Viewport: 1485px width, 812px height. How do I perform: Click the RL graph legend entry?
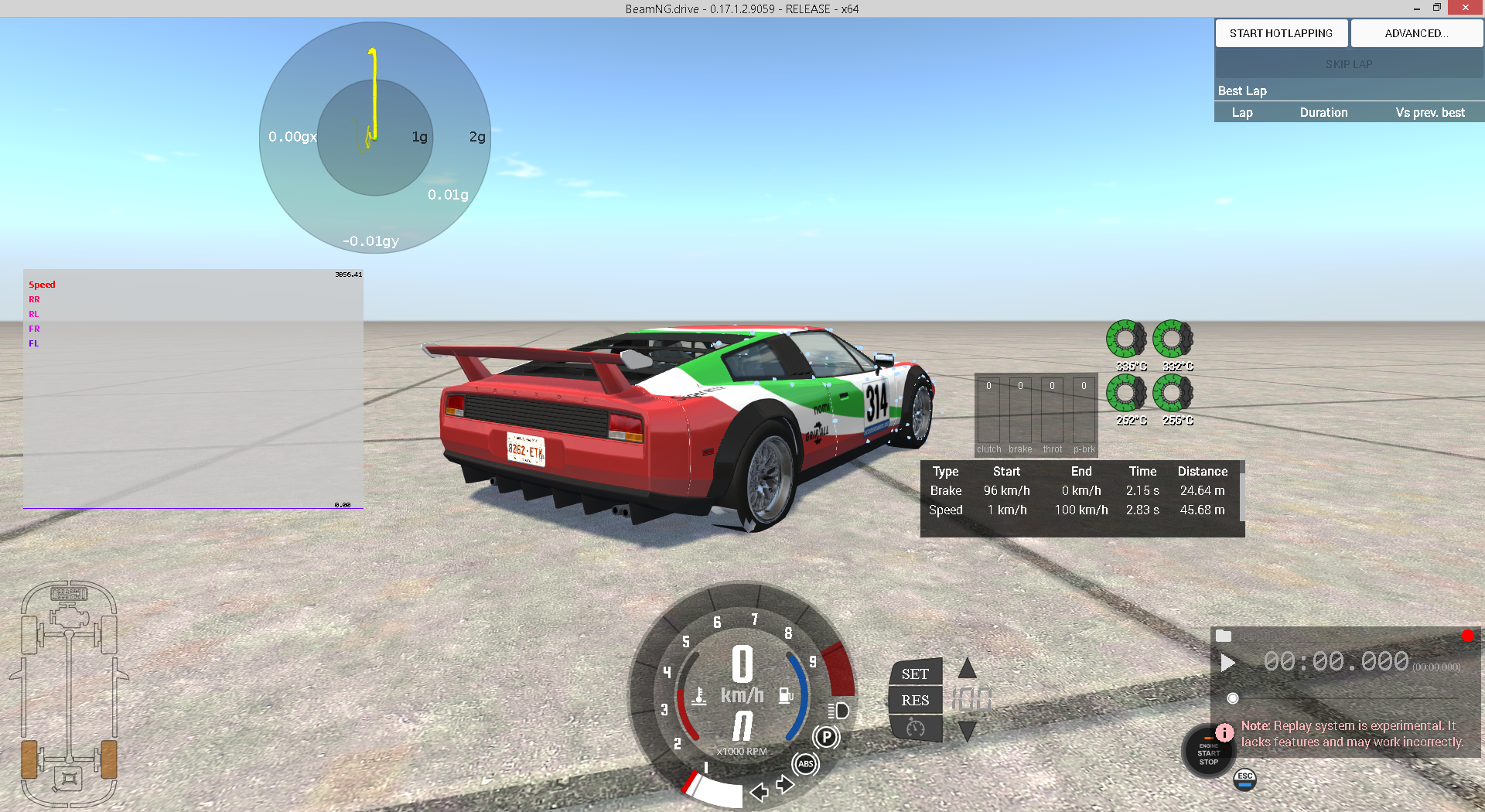pyautogui.click(x=33, y=314)
